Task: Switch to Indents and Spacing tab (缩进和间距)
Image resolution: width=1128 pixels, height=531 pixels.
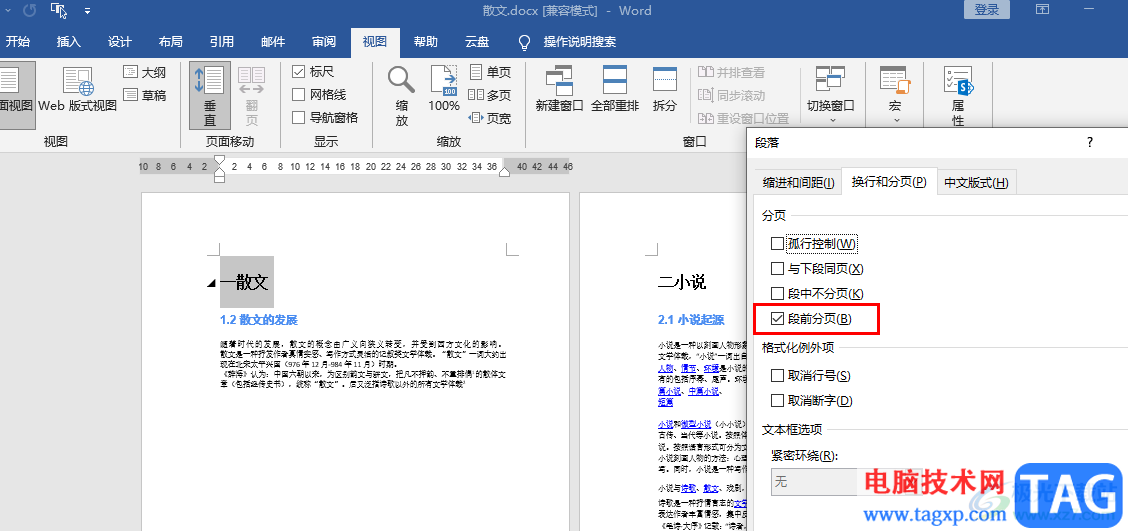Action: [799, 183]
